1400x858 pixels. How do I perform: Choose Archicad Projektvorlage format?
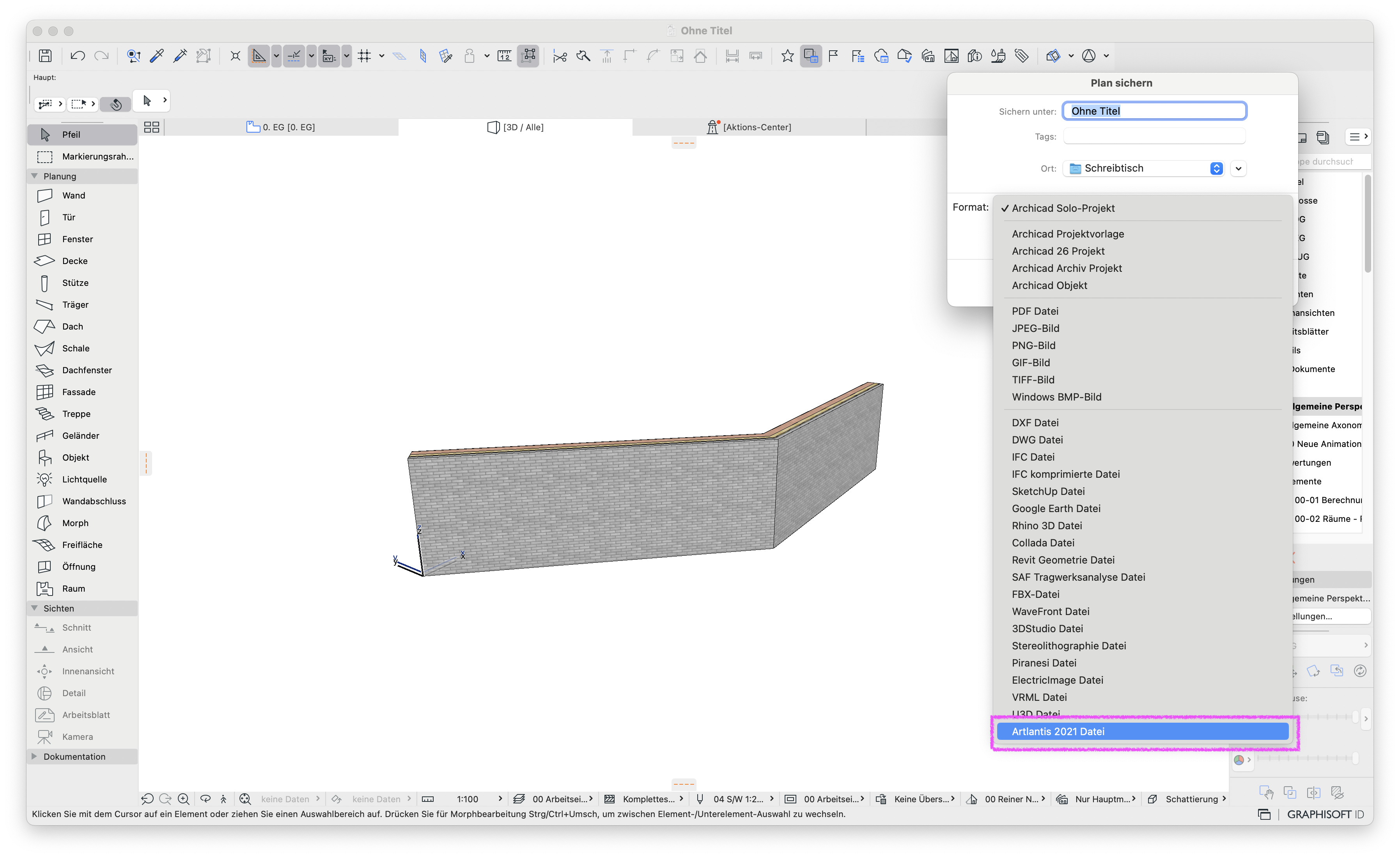pos(1143,234)
